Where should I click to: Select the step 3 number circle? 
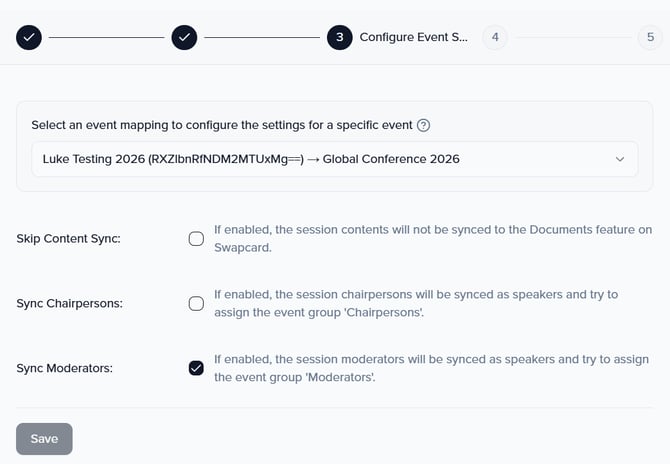(x=339, y=37)
